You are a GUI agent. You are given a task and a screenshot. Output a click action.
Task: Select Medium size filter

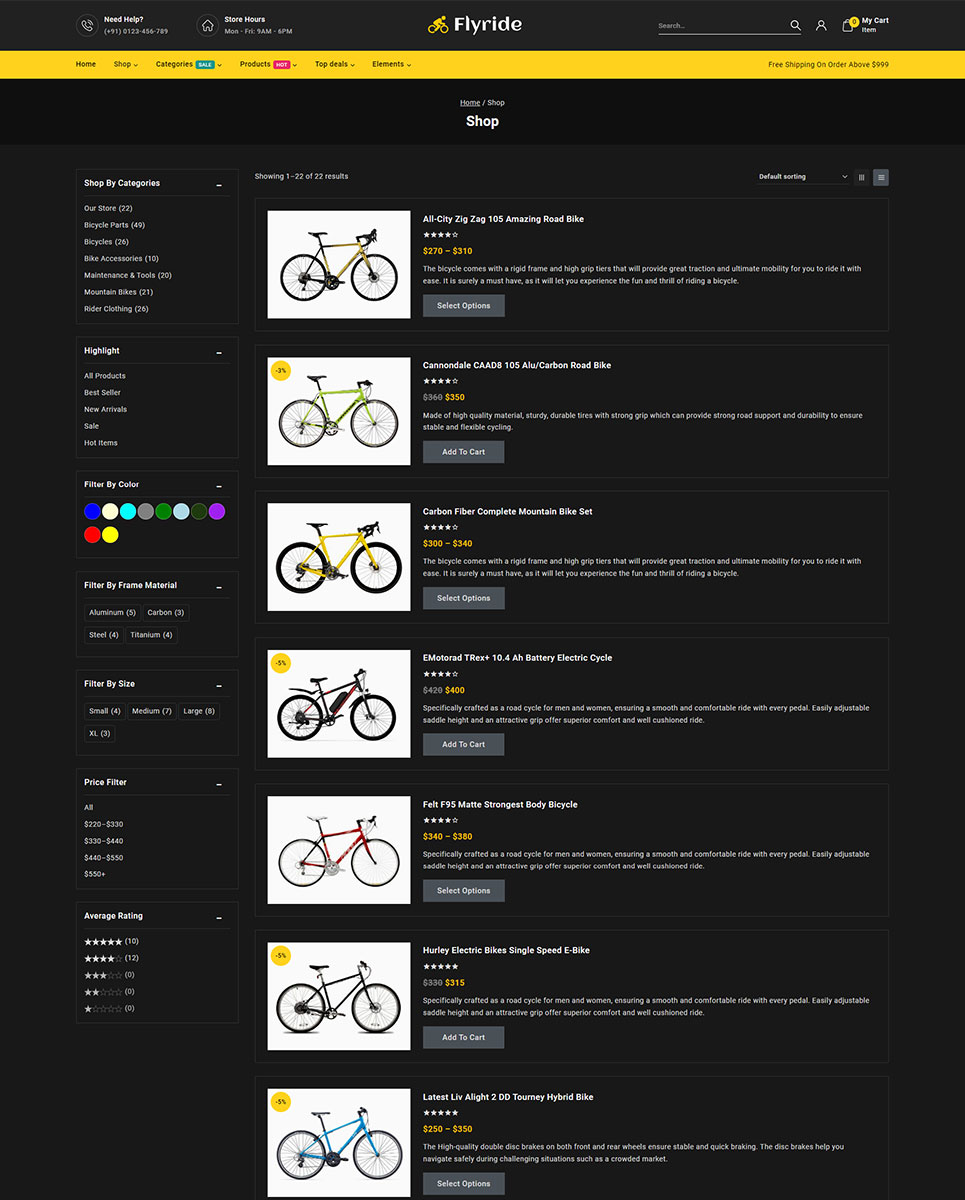[x=152, y=711]
